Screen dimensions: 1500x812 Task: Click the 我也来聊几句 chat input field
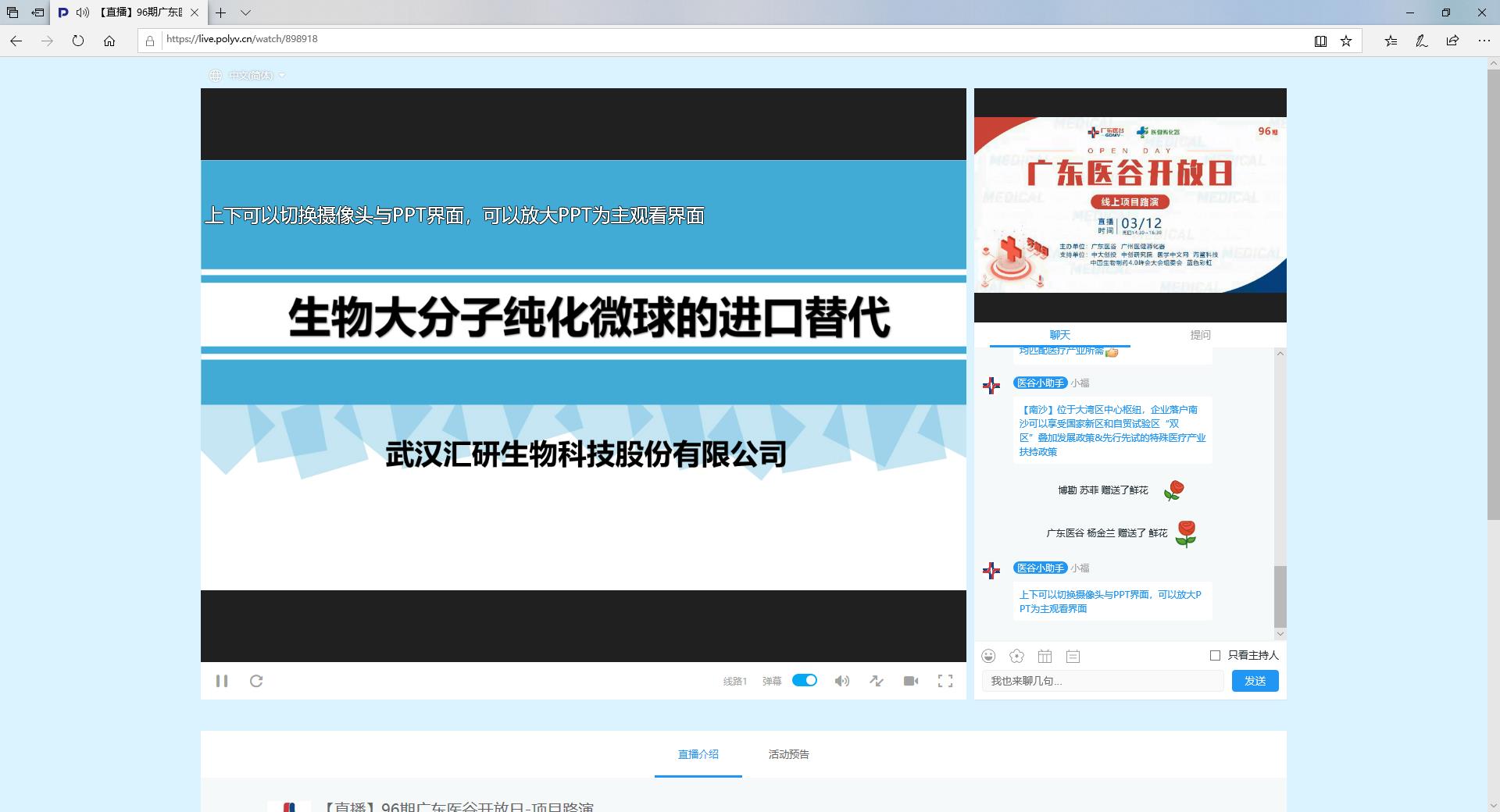click(1102, 681)
